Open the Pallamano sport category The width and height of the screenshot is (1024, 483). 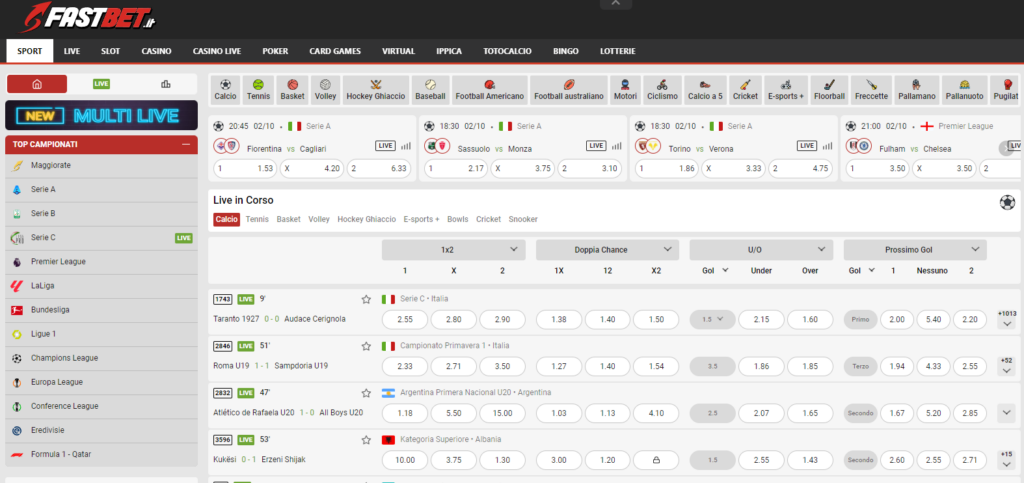pyautogui.click(x=917, y=90)
